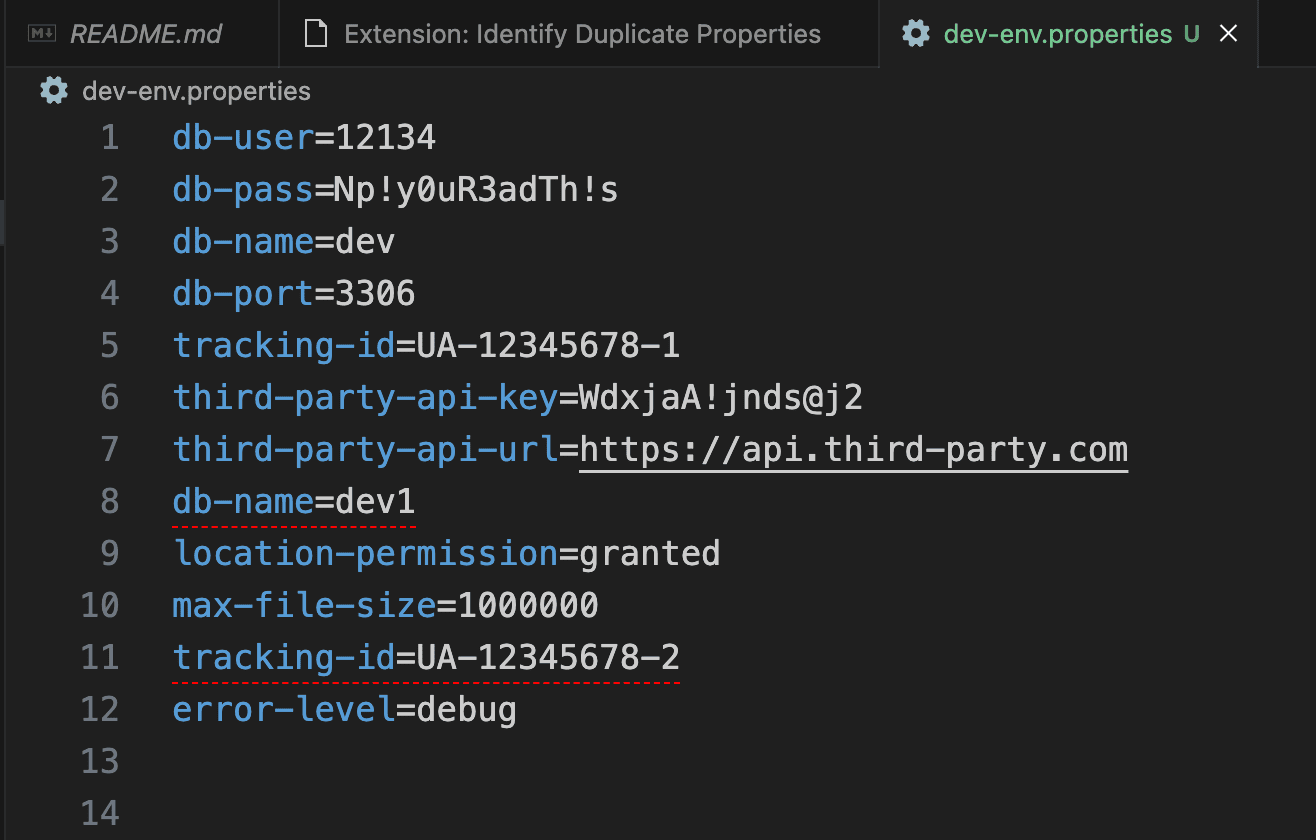Click the port value 3306
1316x840 pixels.
tap(376, 293)
